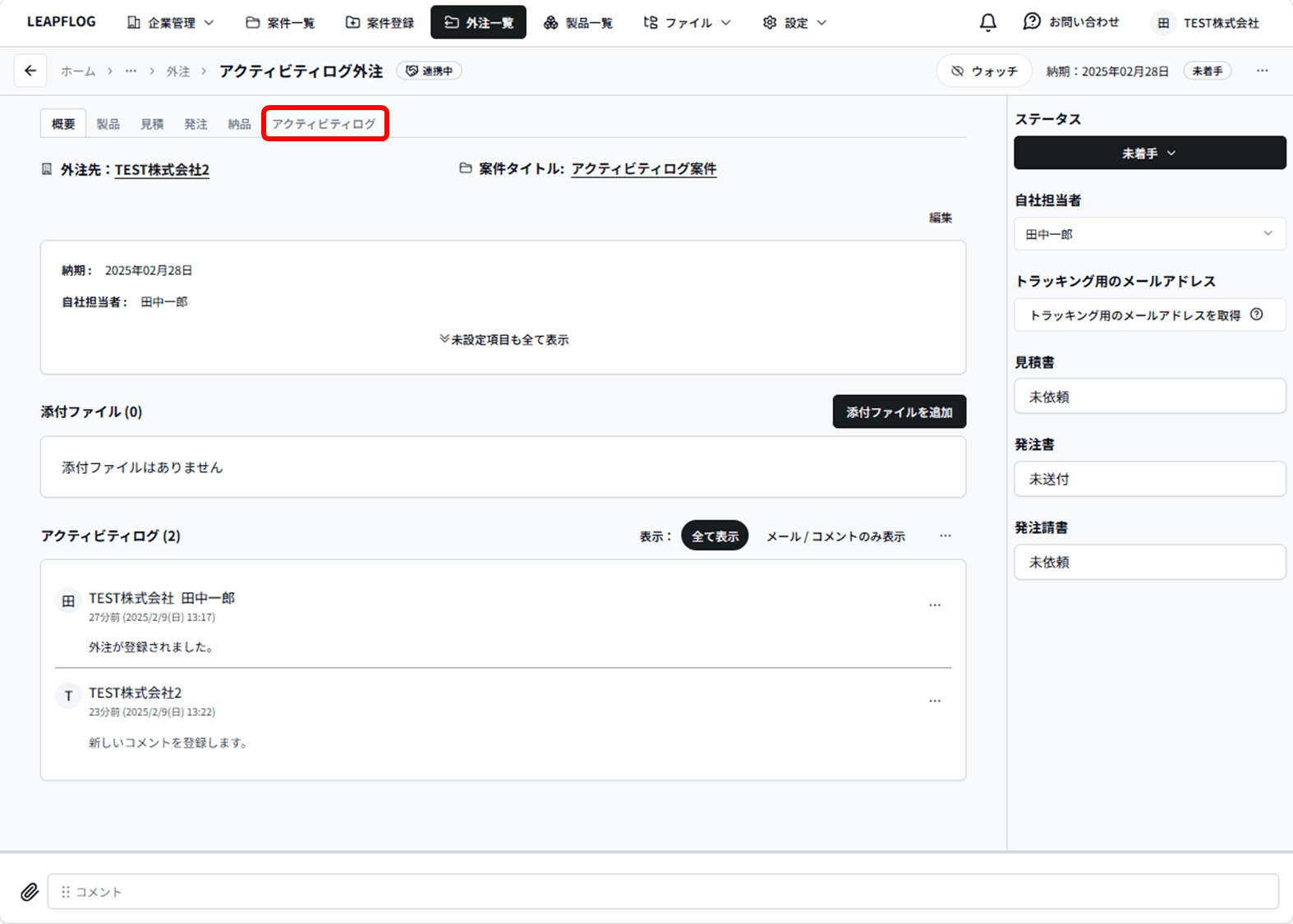Switch to the アクティビティログ tab
The image size is (1293, 924).
324,124
